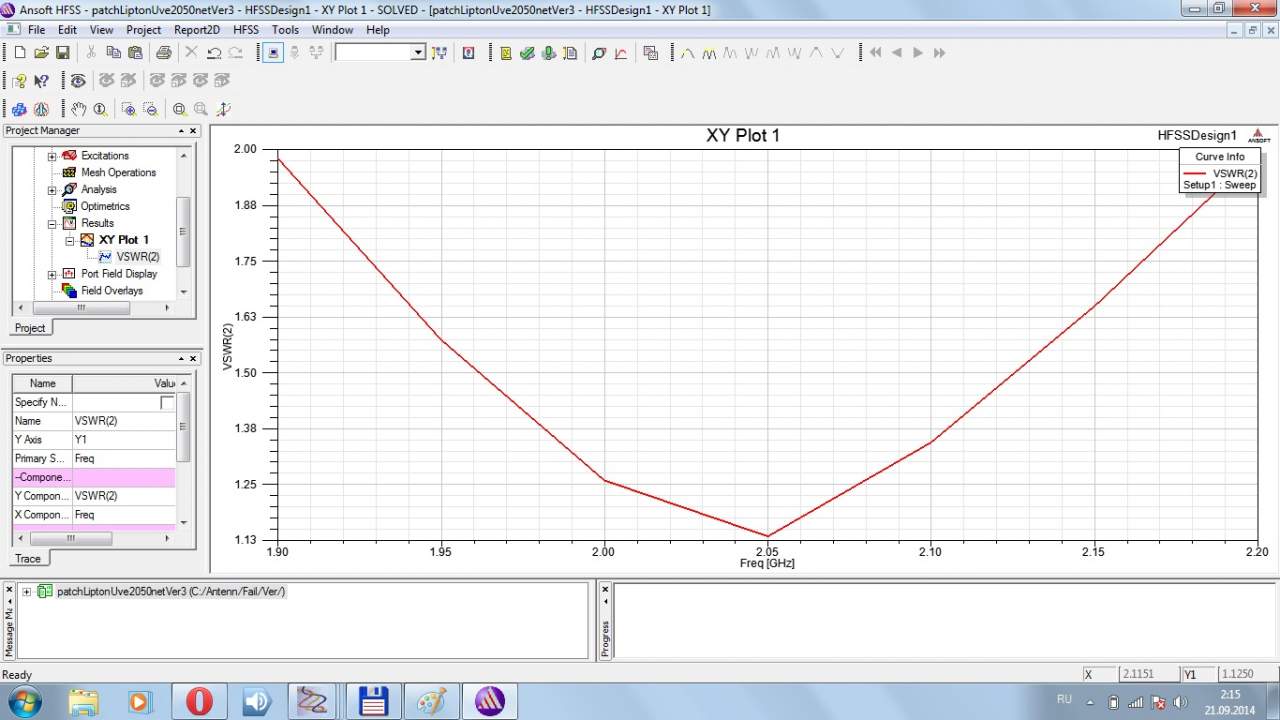Select the Pan hand tool
The height and width of the screenshot is (720, 1280).
pos(78,110)
